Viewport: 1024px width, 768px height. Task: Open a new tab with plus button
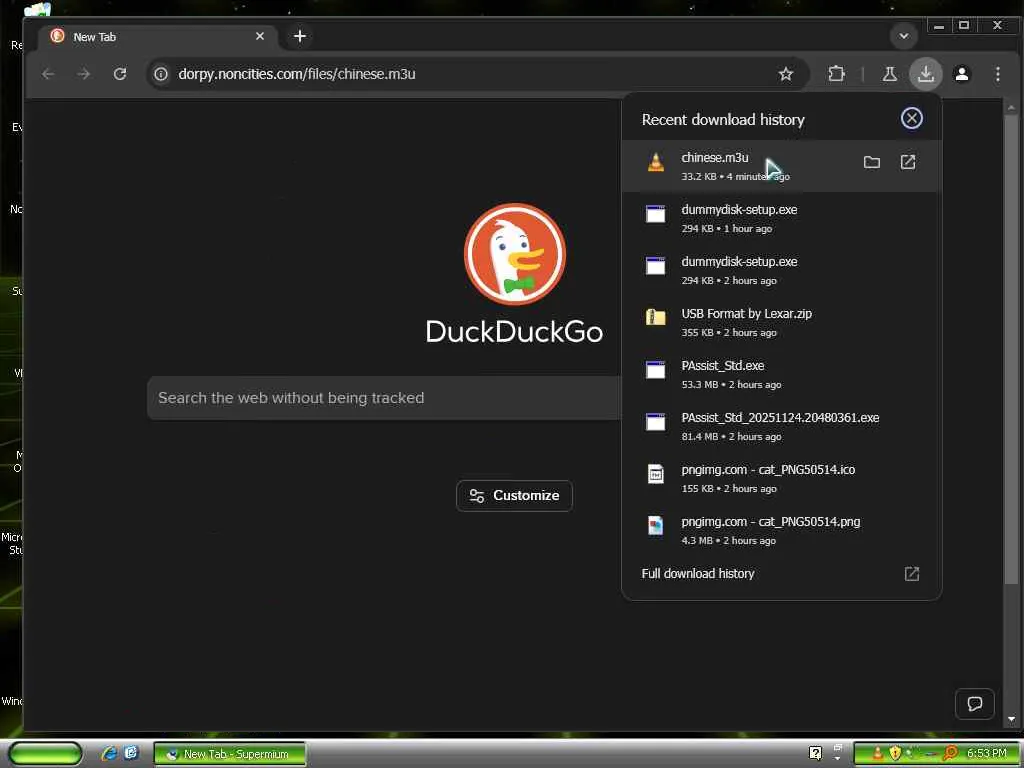(x=300, y=37)
